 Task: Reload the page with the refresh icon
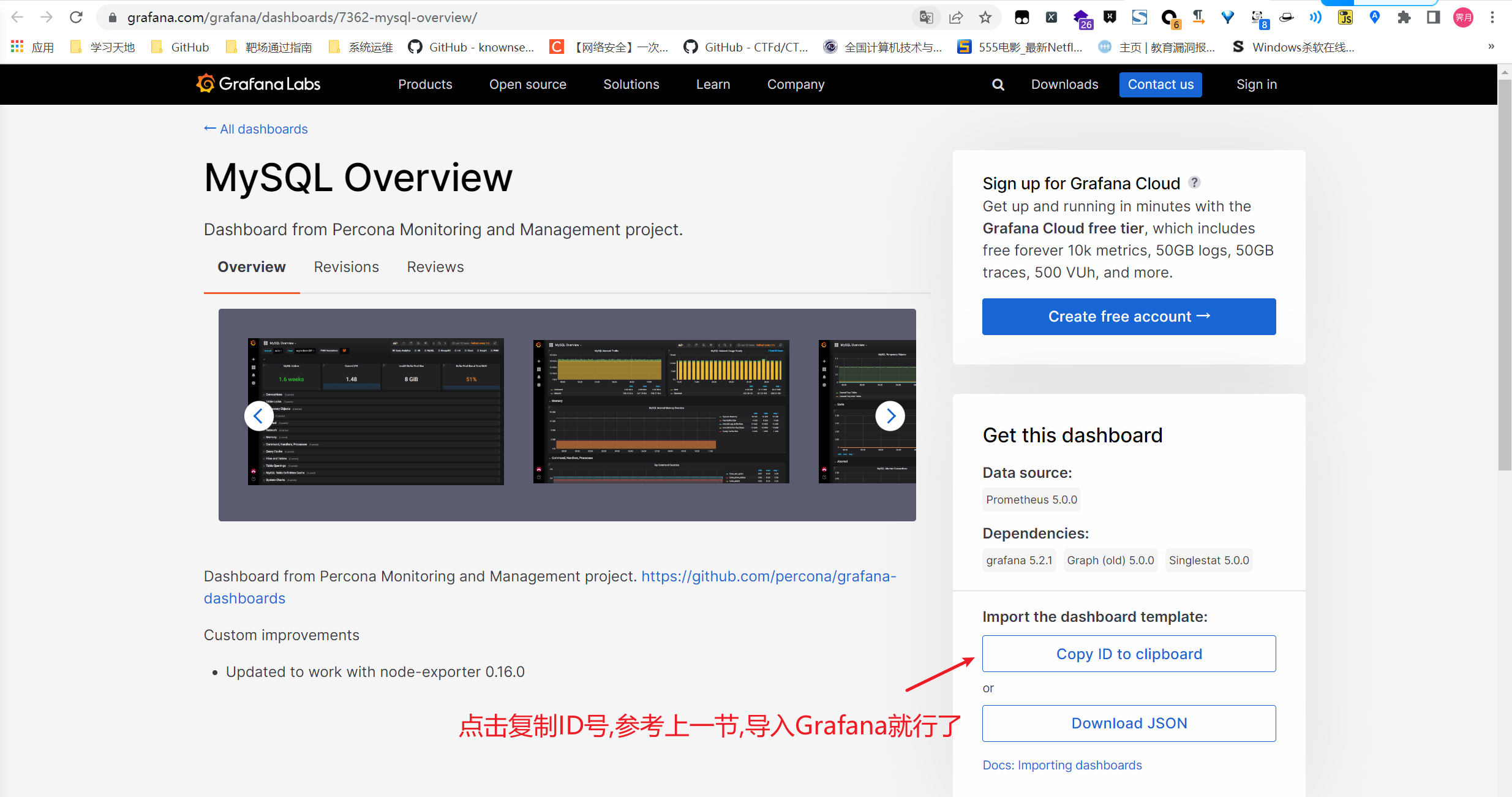[x=76, y=17]
